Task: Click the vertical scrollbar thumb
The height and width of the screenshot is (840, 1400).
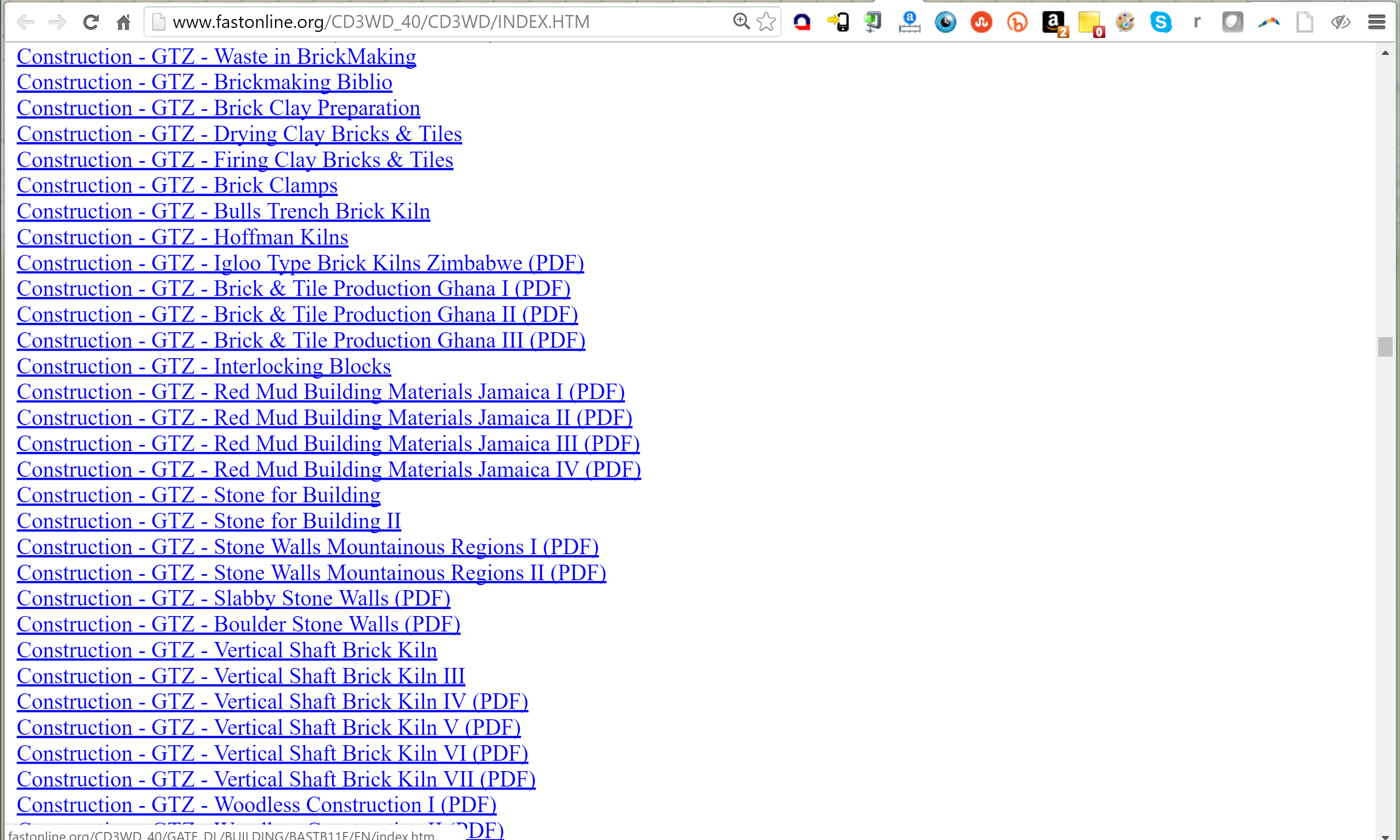Action: [1385, 347]
